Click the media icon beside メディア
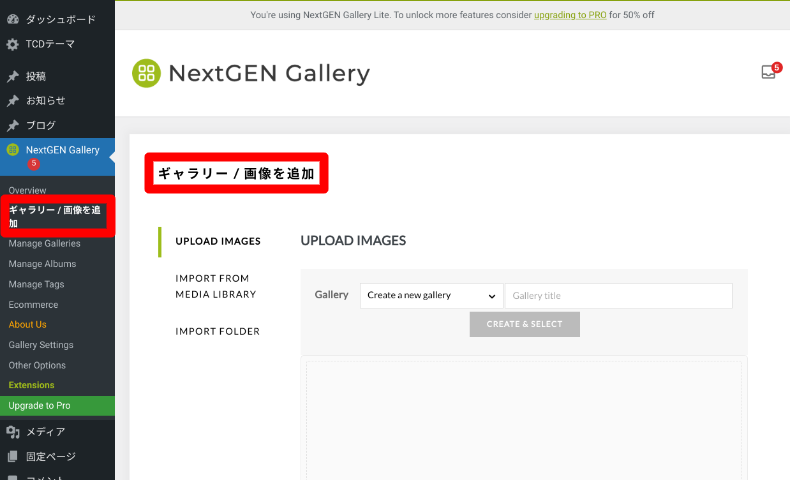Viewport: 790px width, 480px height. tap(13, 432)
